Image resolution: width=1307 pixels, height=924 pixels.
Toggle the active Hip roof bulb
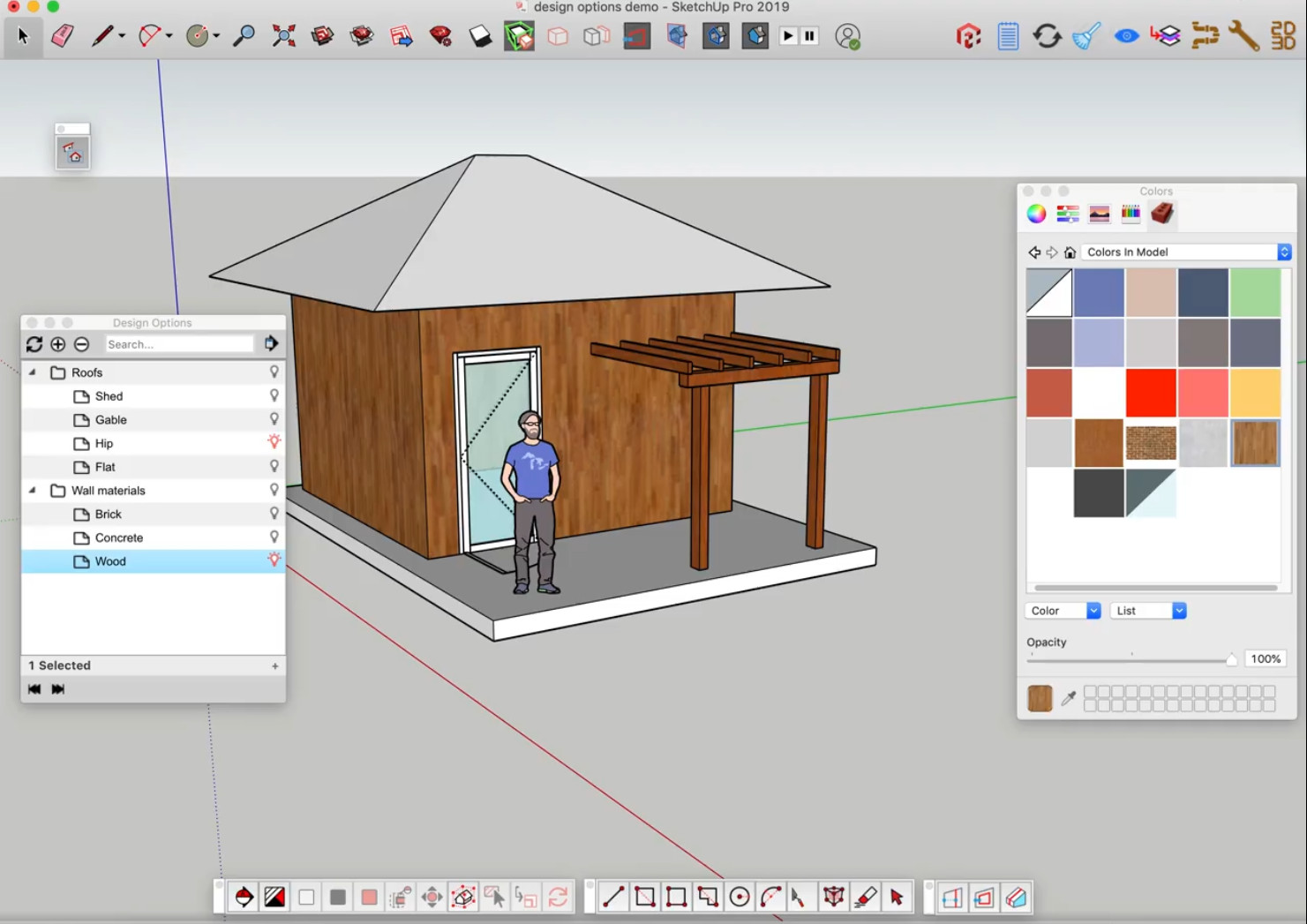coord(274,442)
